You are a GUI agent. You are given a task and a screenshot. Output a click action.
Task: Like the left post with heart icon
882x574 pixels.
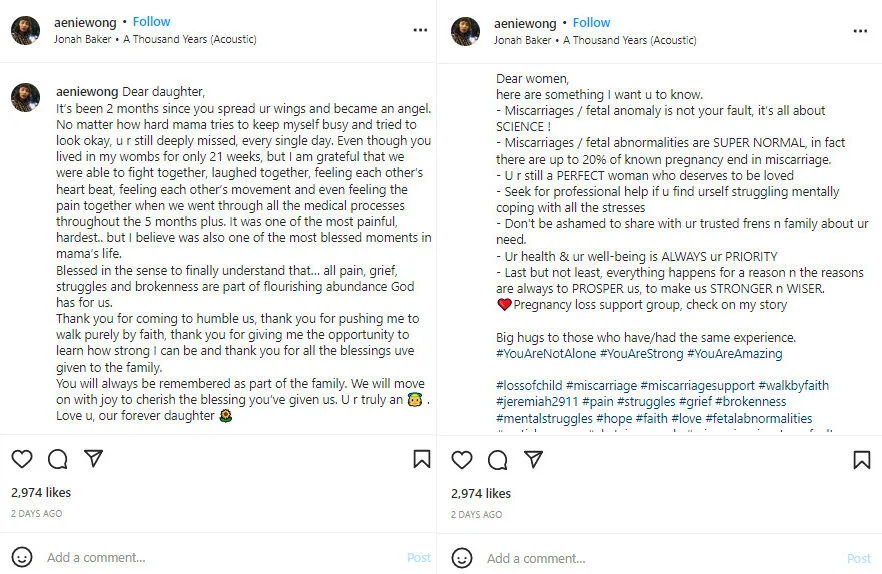(22, 459)
